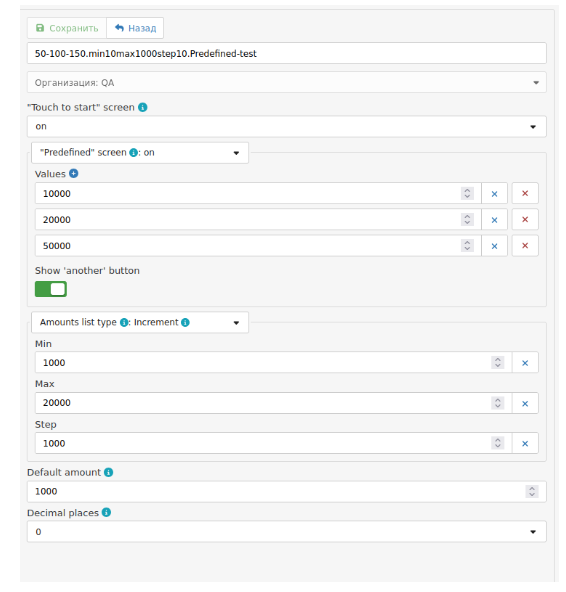Click the Назад back button
The image size is (566, 592).
[x=135, y=28]
